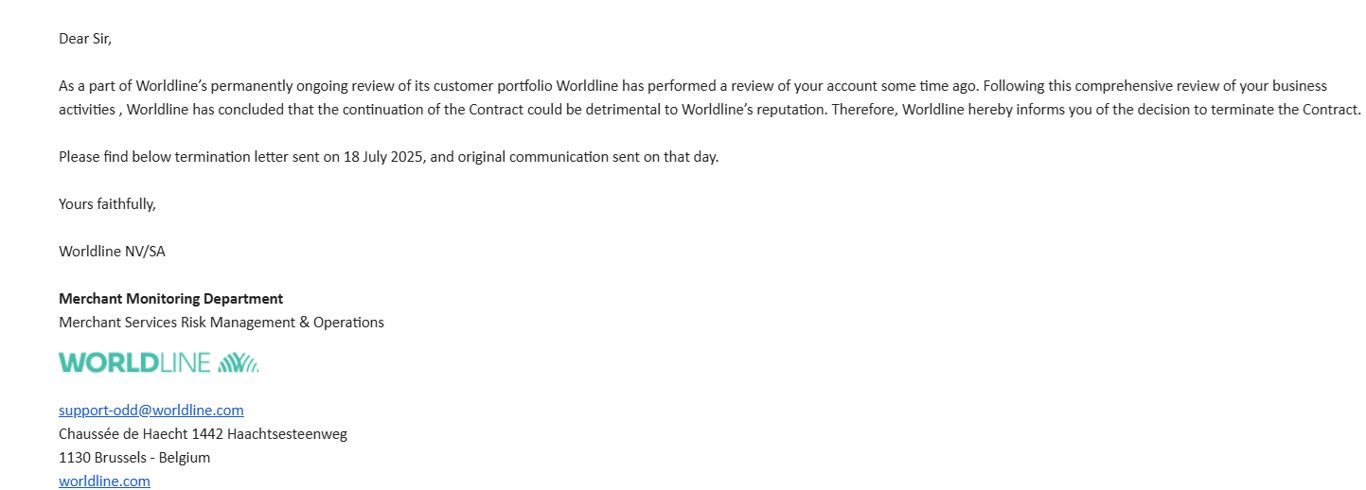Viewport: 1366px width, 490px height.
Task: Click the thin LINE part of logo
Action: (184, 363)
